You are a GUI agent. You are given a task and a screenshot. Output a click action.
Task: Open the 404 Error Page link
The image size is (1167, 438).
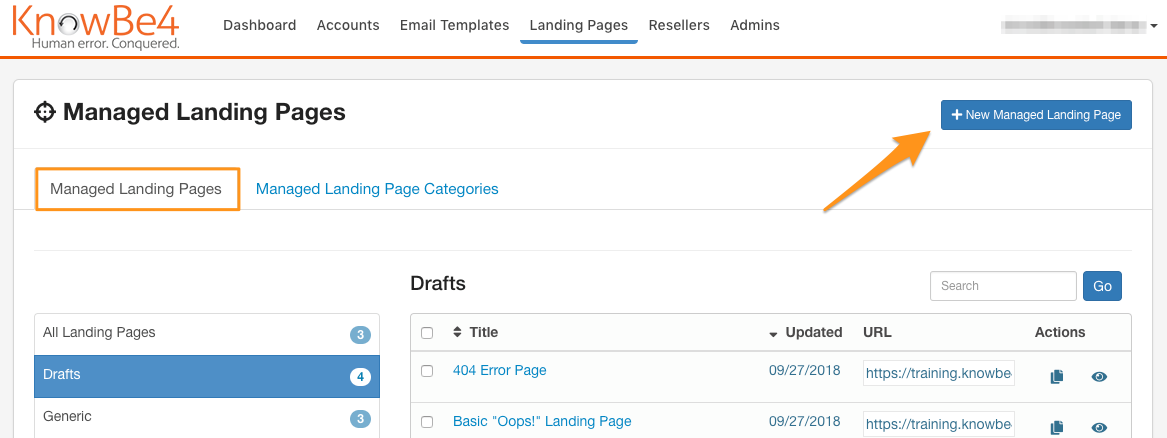click(x=499, y=370)
